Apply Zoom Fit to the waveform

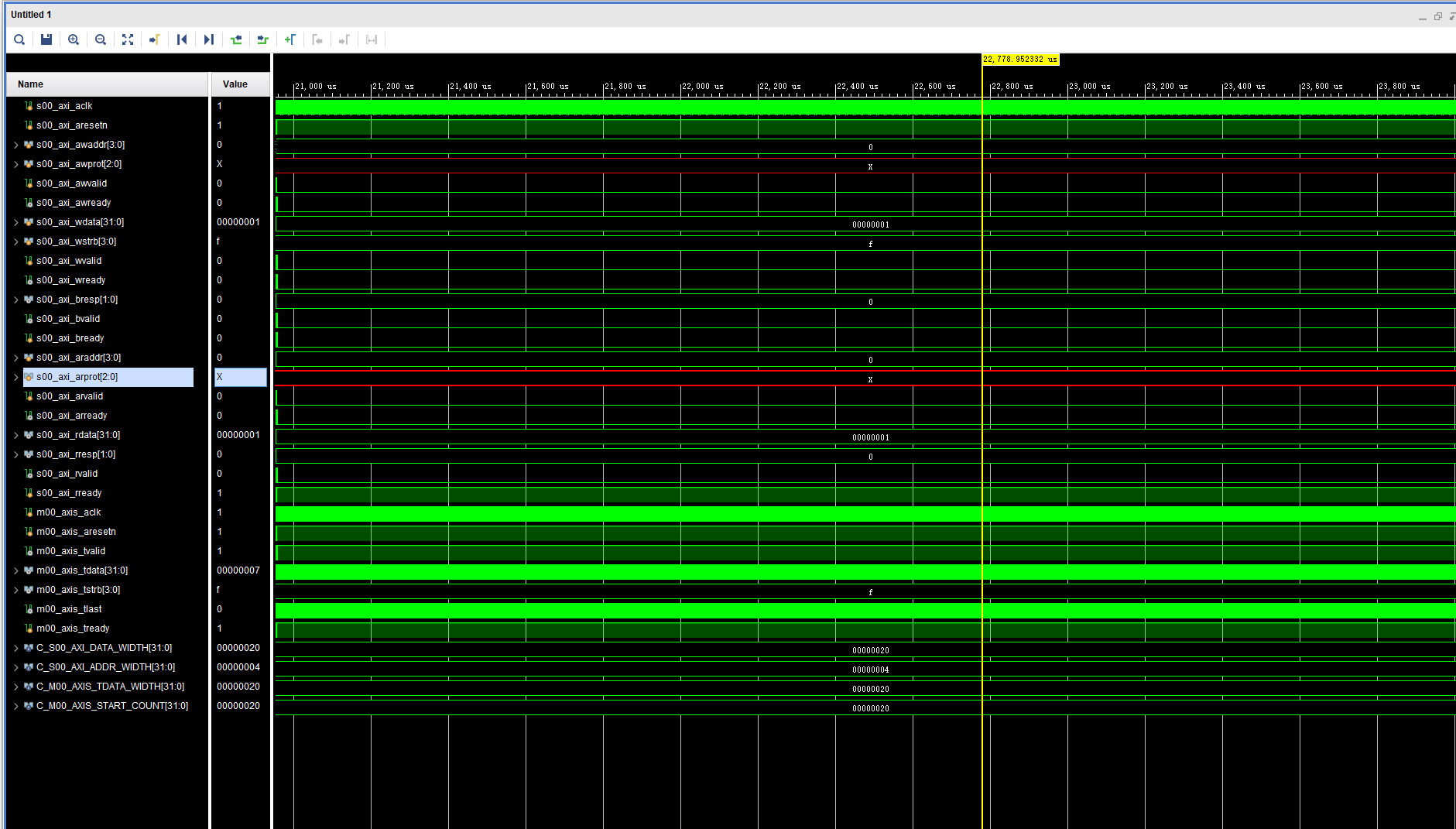point(128,39)
